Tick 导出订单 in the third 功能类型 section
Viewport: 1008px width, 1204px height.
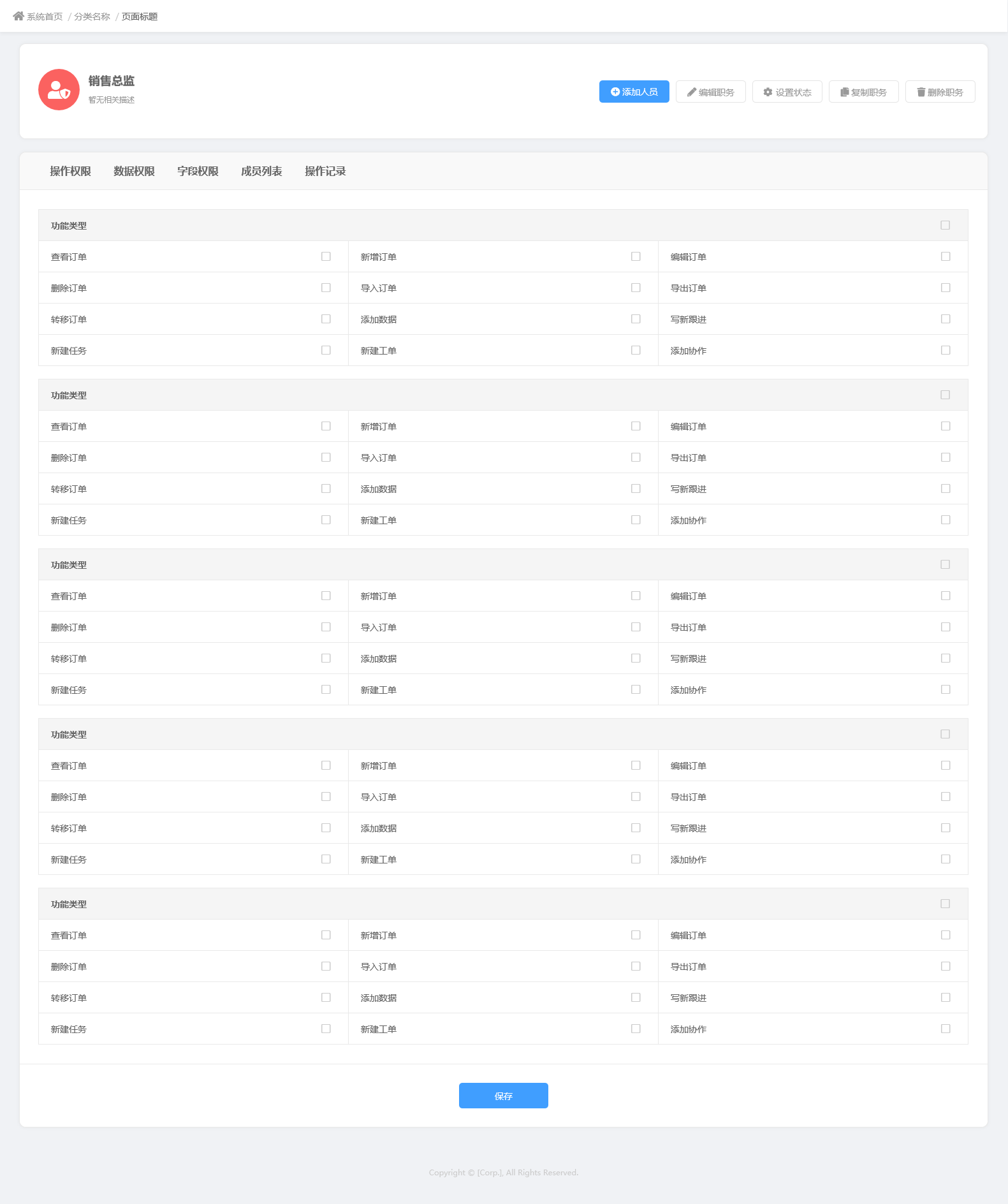(946, 627)
